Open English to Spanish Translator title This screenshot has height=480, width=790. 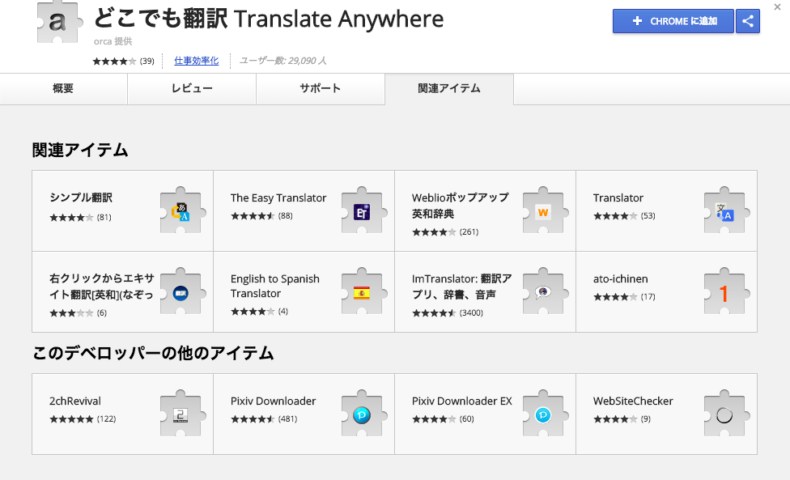(x=275, y=286)
